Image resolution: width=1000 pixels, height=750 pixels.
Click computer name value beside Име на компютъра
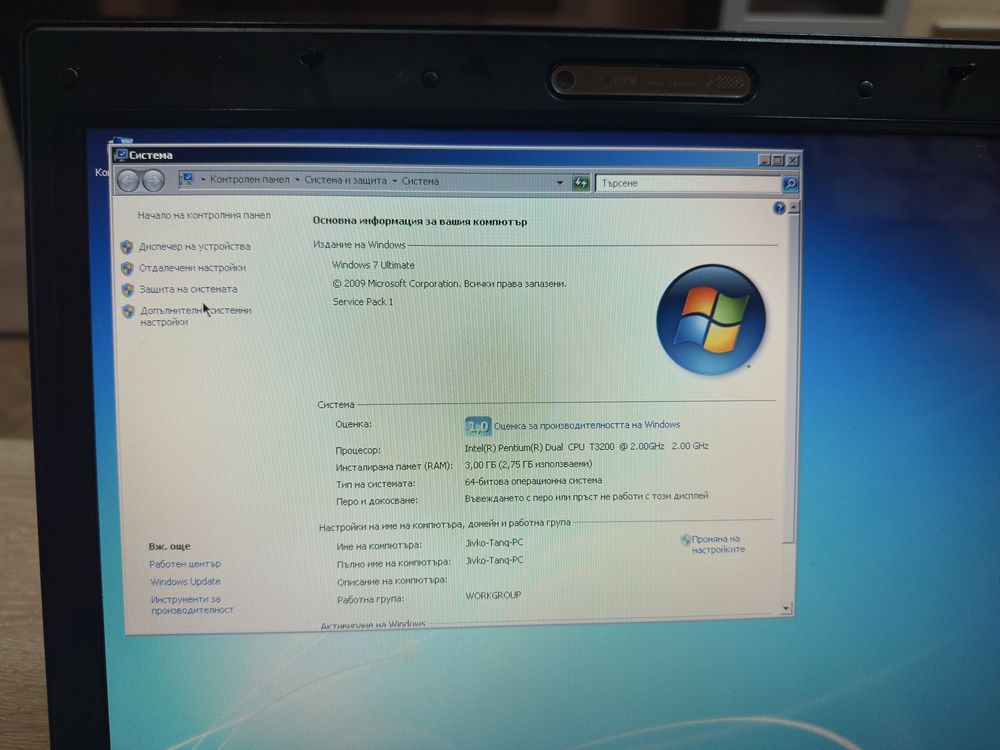click(x=494, y=543)
